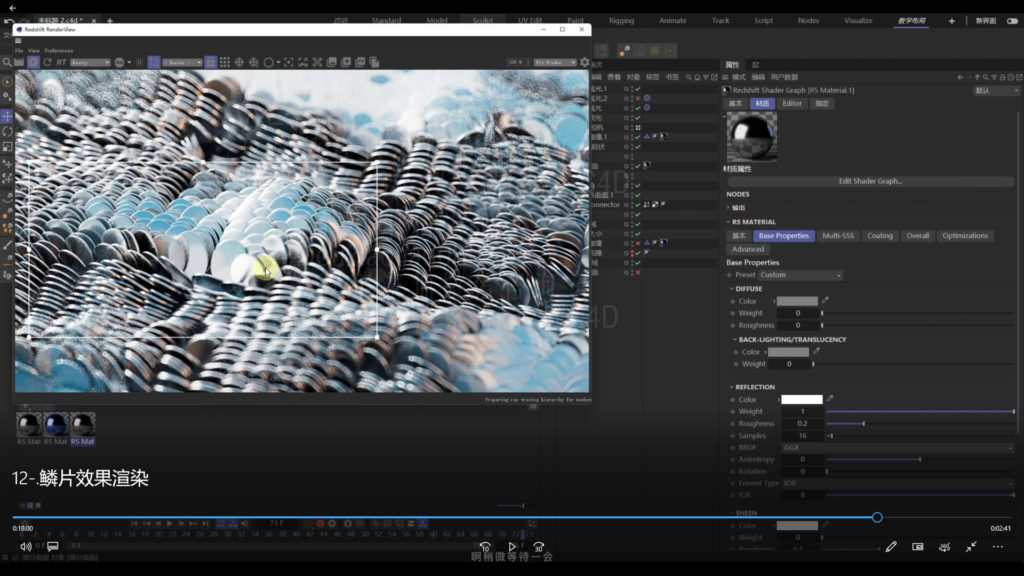Click the reflection color eyedropper icon
This screenshot has width=1024, height=576.
click(830, 399)
